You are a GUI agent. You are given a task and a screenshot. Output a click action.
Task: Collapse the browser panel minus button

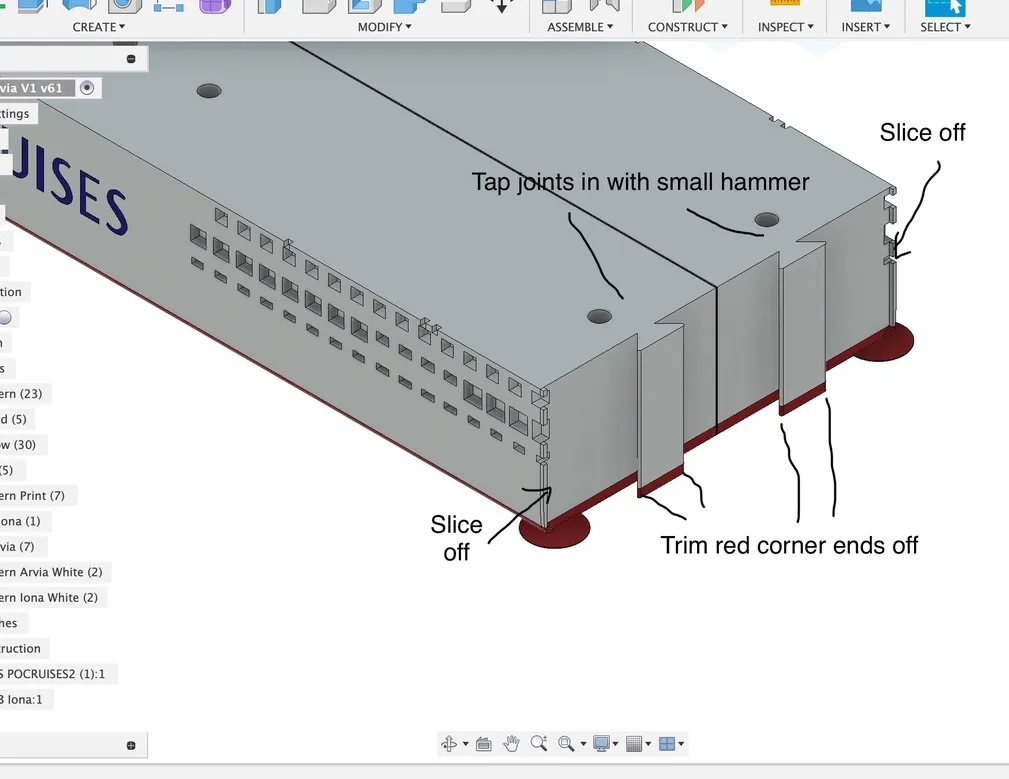131,59
